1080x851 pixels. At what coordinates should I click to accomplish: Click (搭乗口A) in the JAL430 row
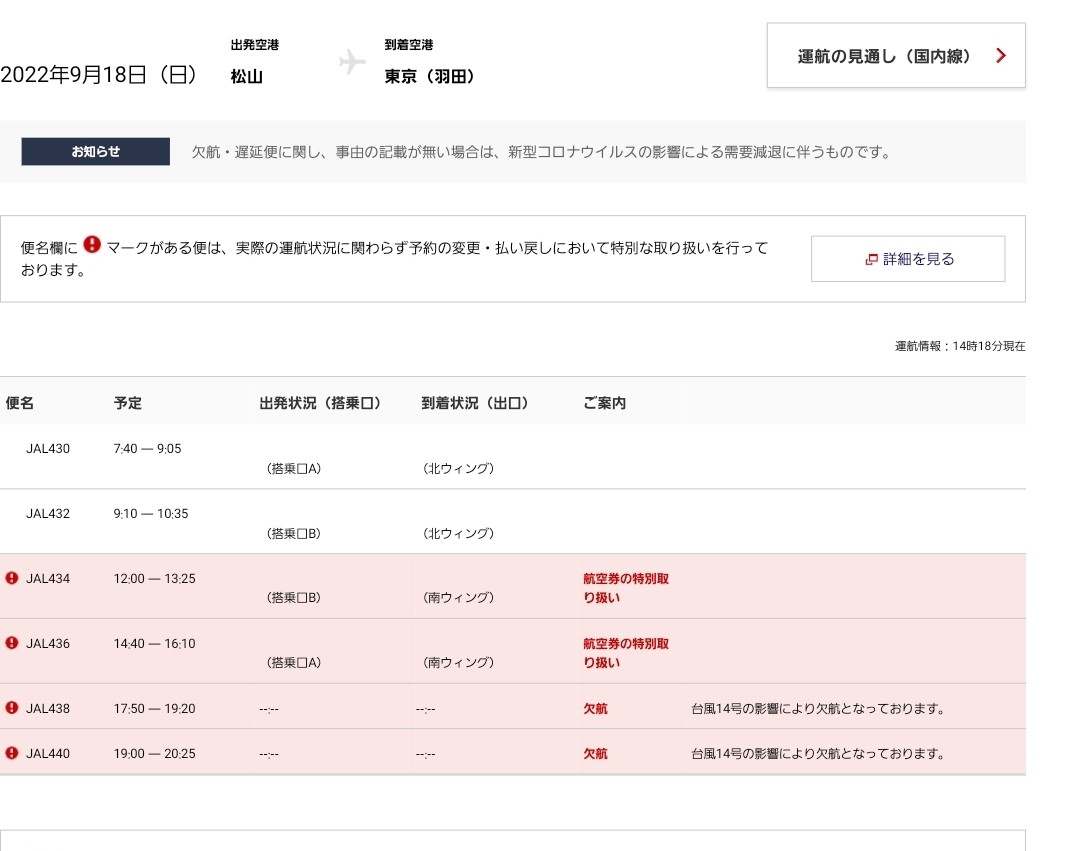294,469
